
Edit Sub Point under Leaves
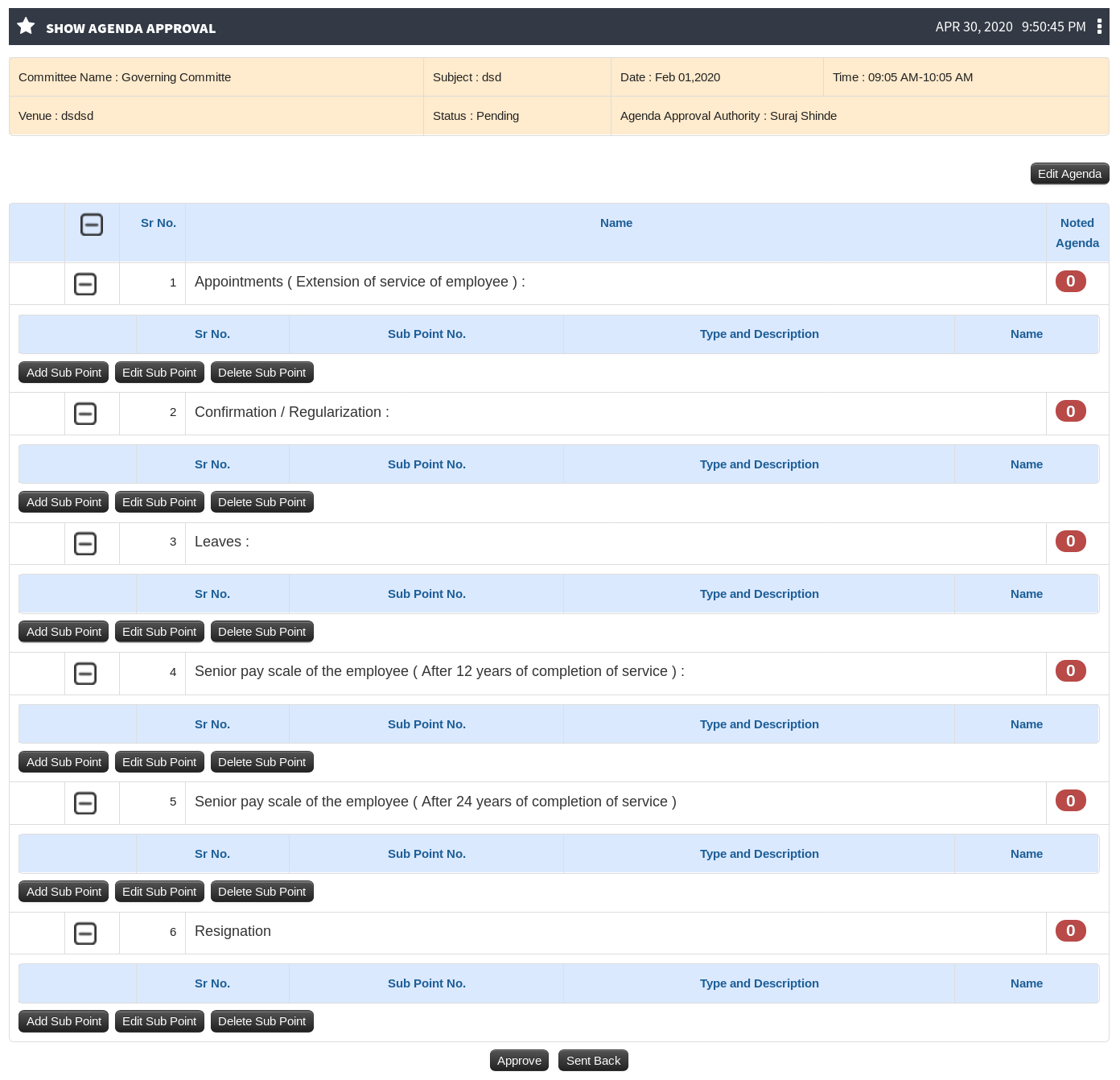159,632
